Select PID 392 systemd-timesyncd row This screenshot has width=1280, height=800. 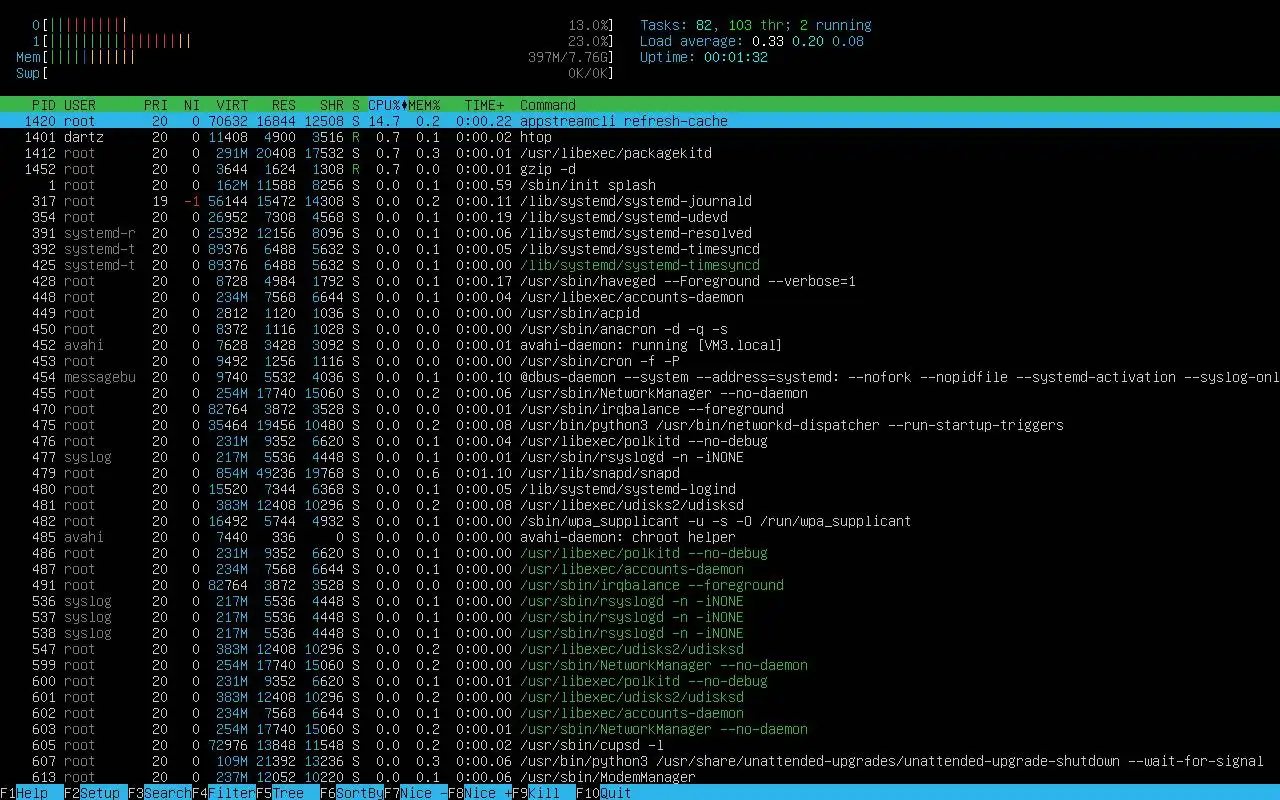pos(640,249)
